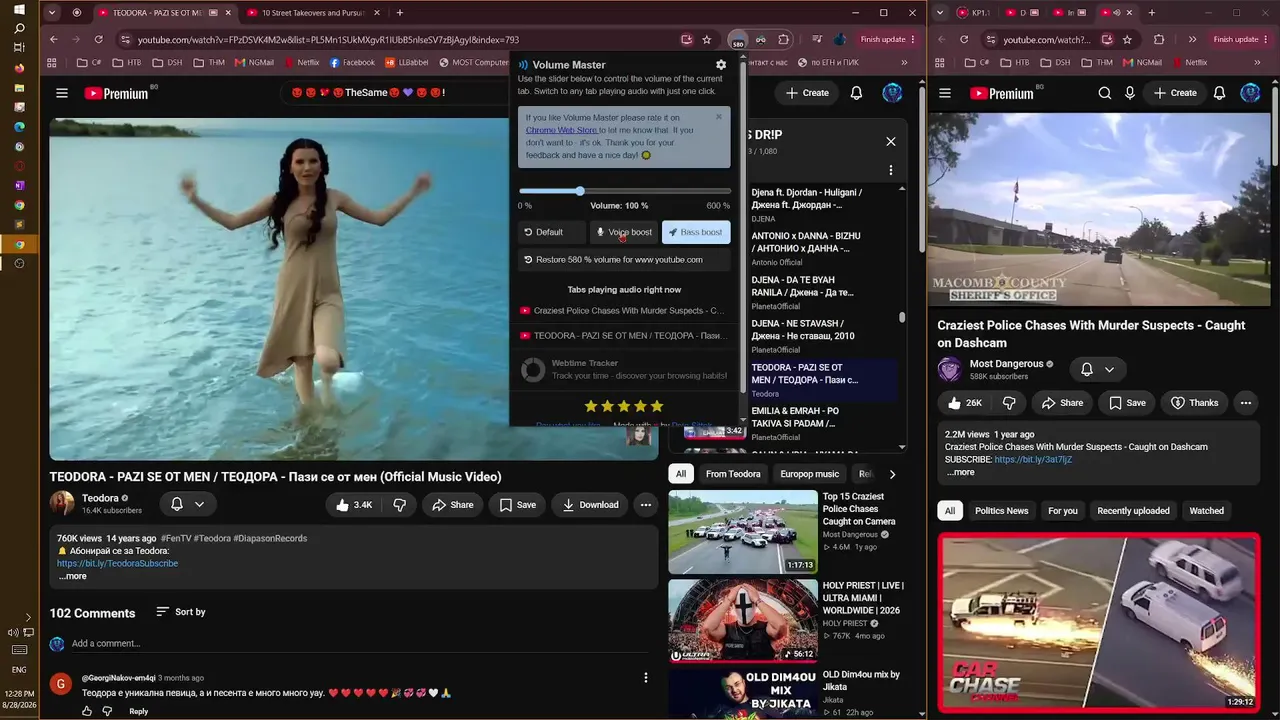Toggle Bass boost mode
The image size is (1280, 720).
(696, 232)
